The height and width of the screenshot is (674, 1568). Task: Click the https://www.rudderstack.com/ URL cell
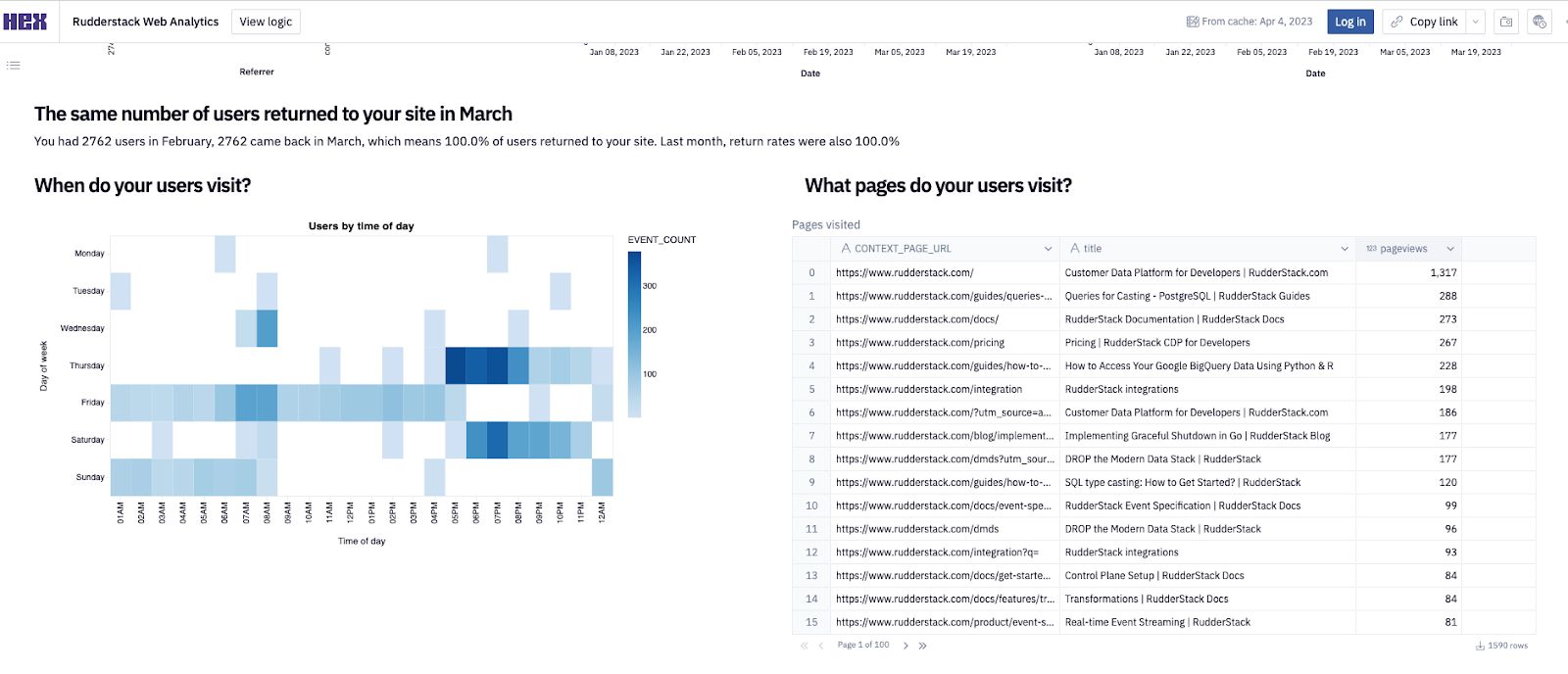pos(946,272)
